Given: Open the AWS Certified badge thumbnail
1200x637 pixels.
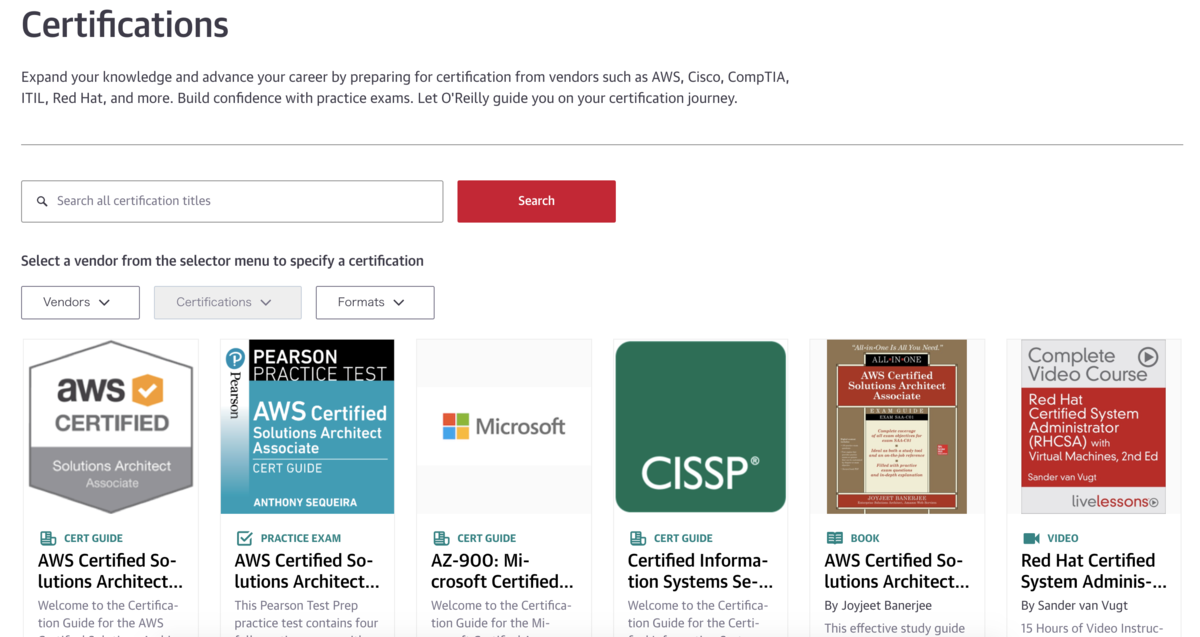Looking at the screenshot, I should (111, 427).
